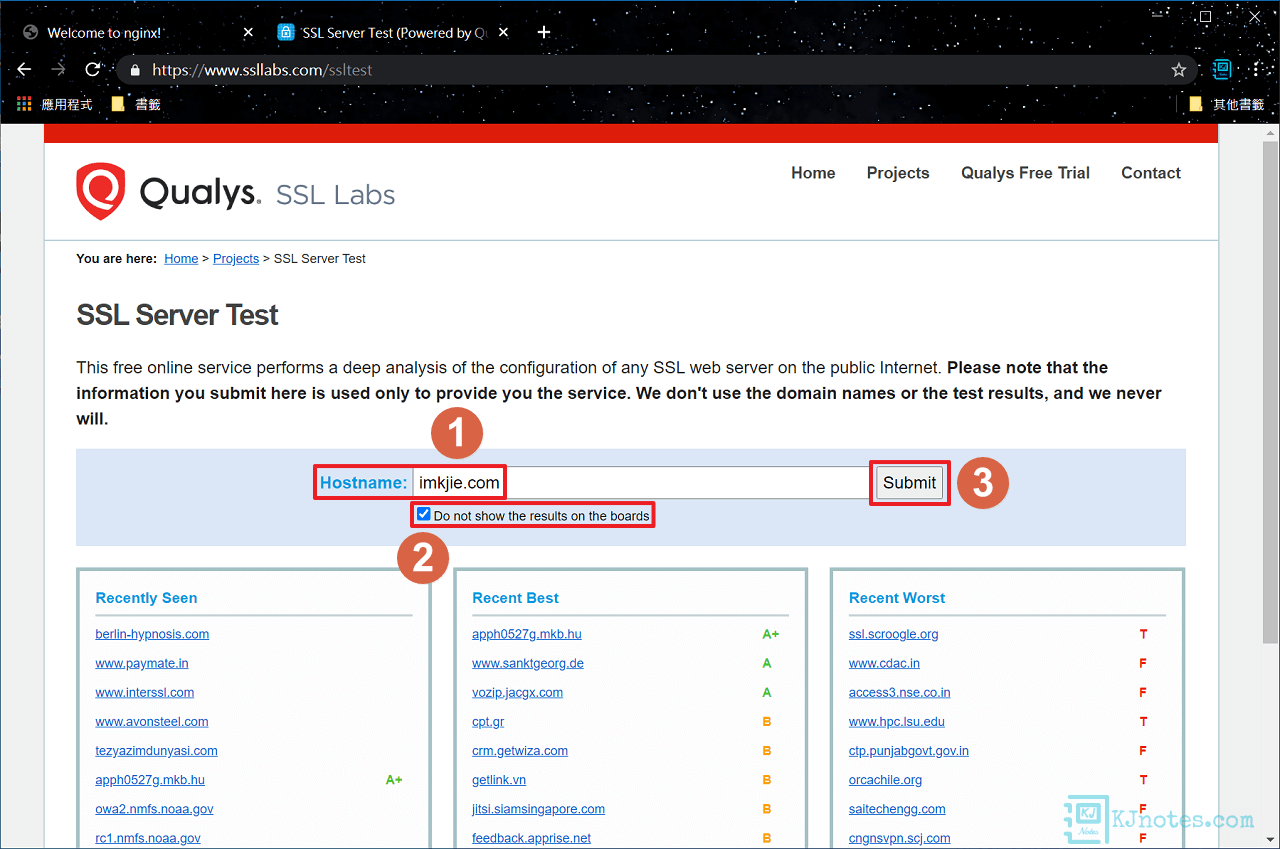
Task: Open cngnsvpn.scj.com link
Action: click(899, 837)
